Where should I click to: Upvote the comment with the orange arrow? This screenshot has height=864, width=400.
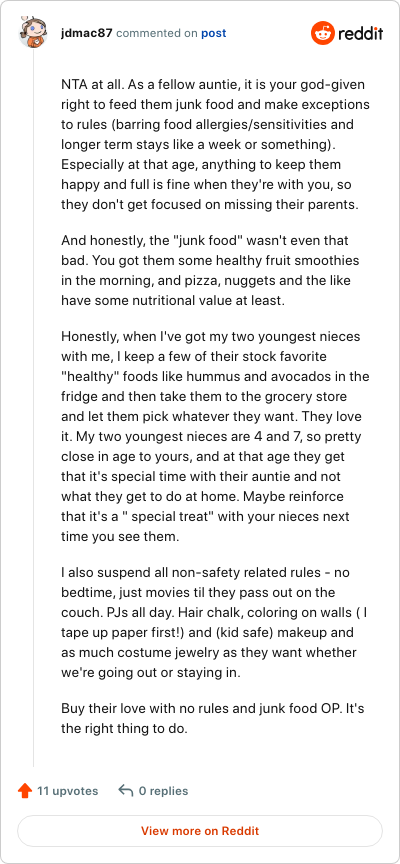click(x=25, y=791)
